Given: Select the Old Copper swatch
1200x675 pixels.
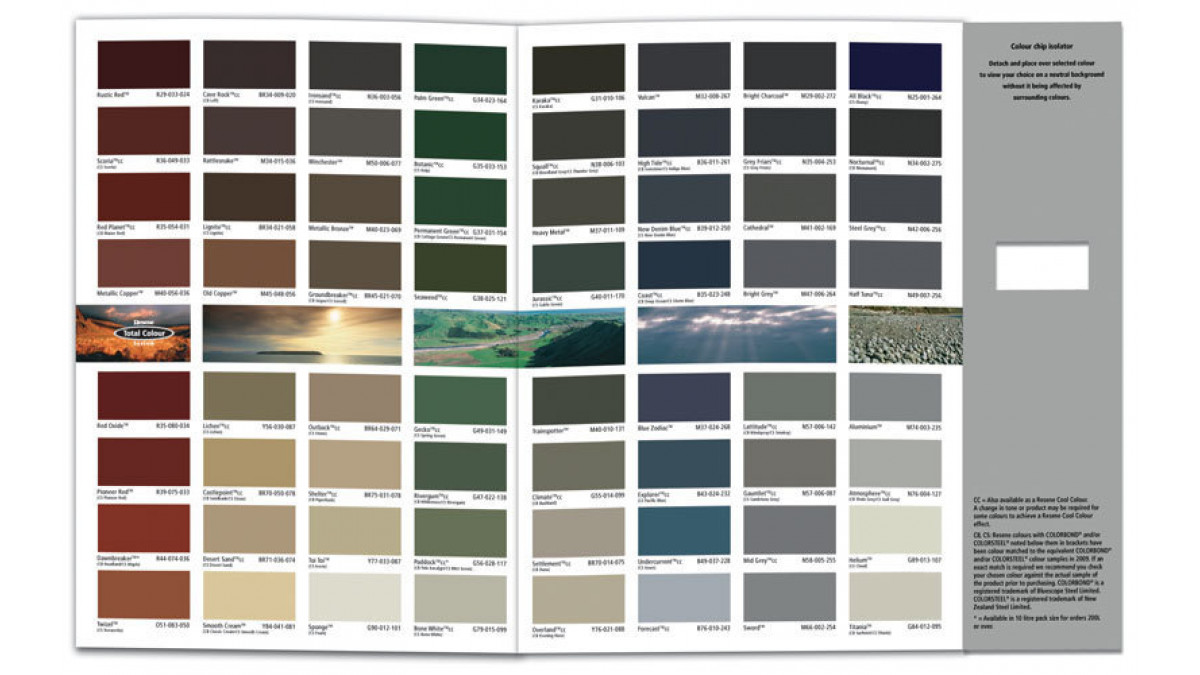Looking at the screenshot, I should click(x=249, y=265).
